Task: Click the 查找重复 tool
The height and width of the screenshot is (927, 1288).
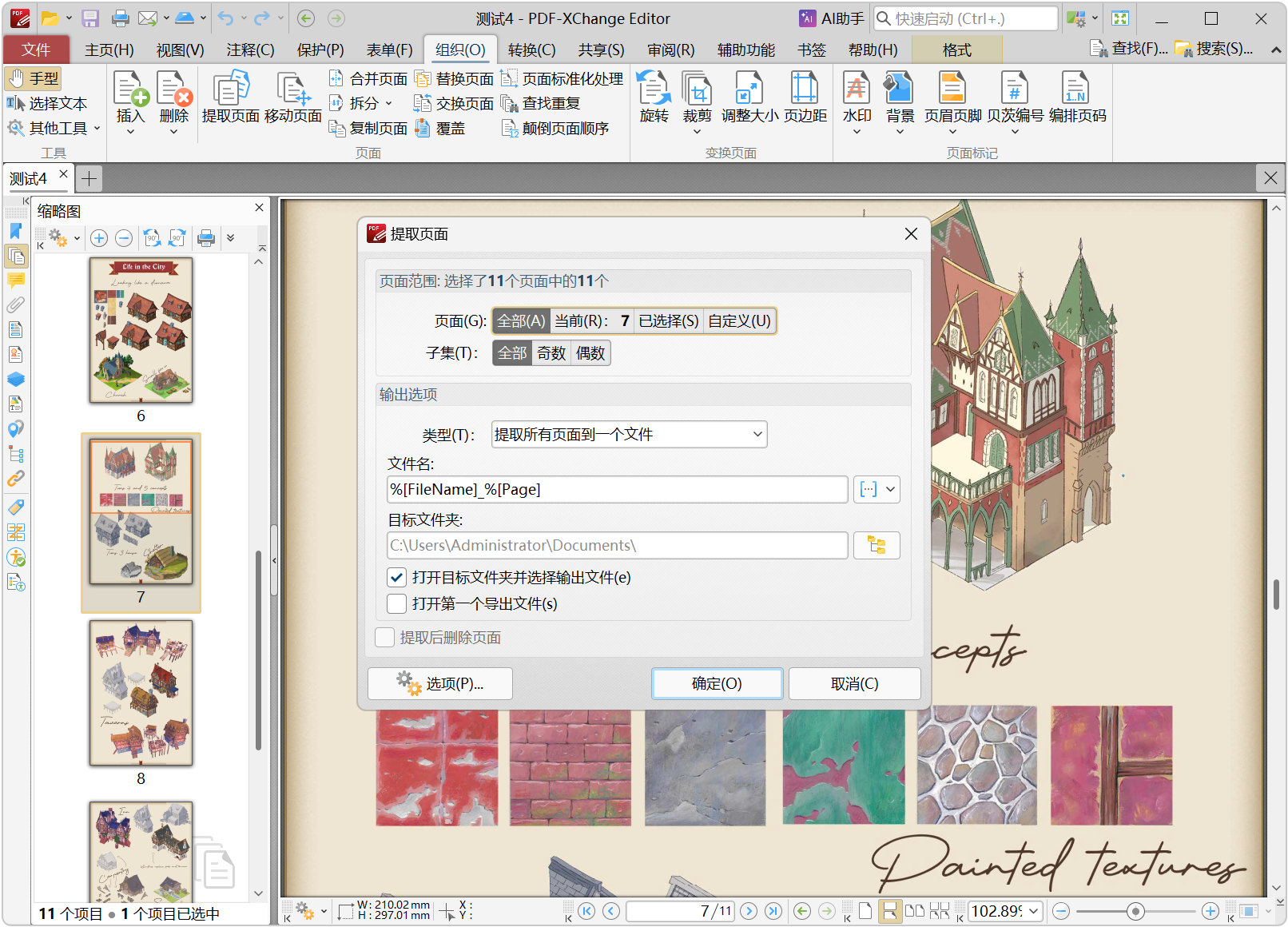Action: pyautogui.click(x=541, y=103)
